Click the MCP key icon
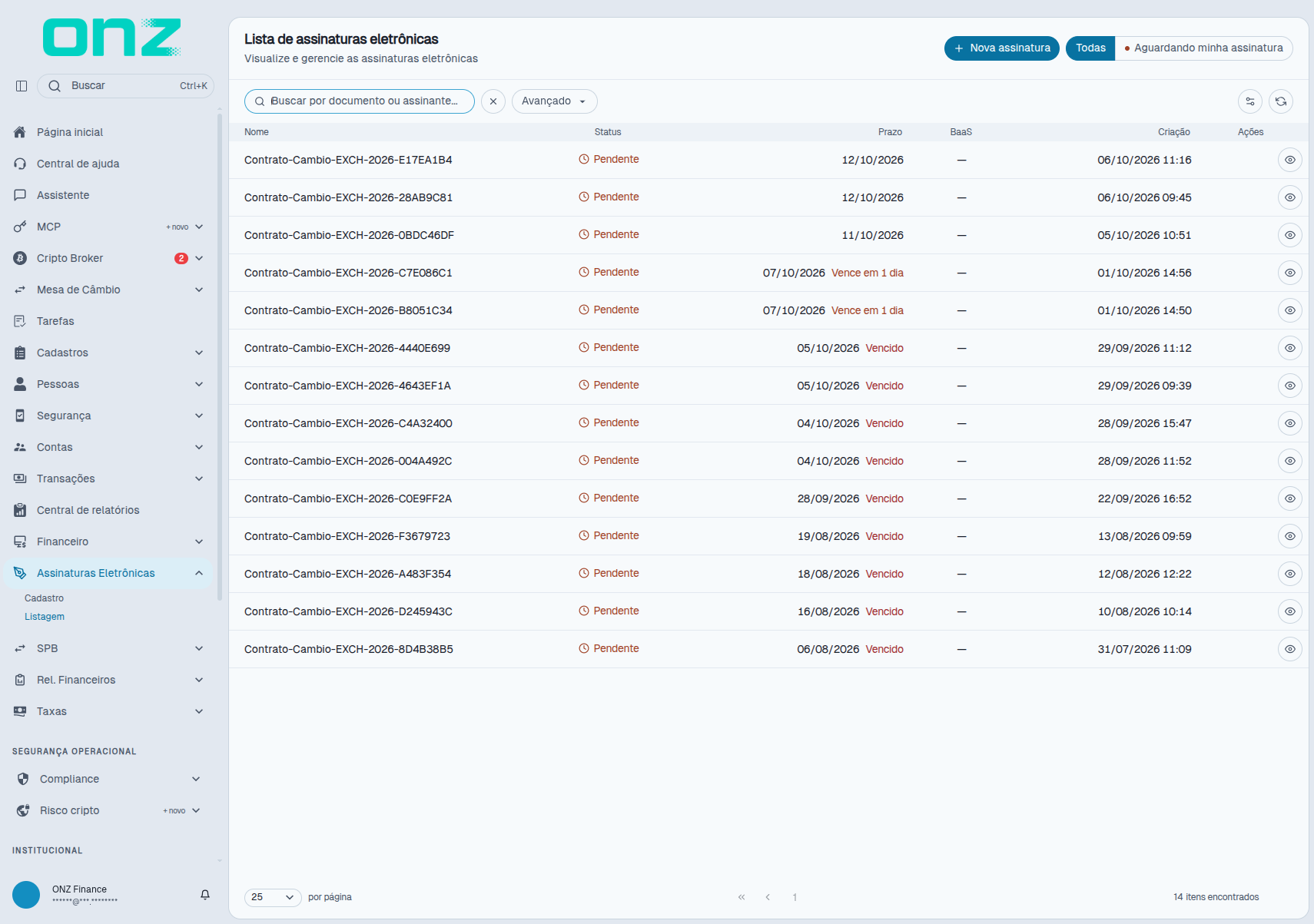This screenshot has height=924, width=1314. pyautogui.click(x=20, y=227)
